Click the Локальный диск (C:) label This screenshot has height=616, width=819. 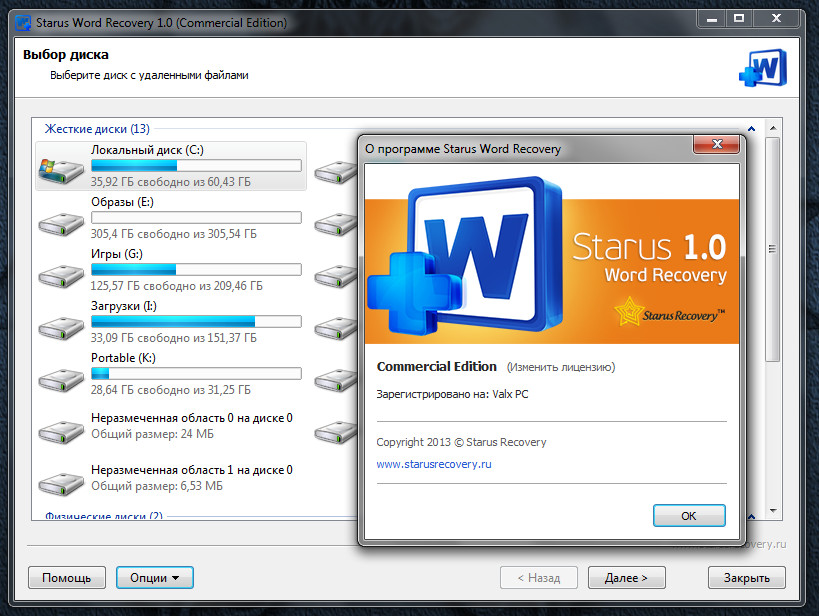147,150
